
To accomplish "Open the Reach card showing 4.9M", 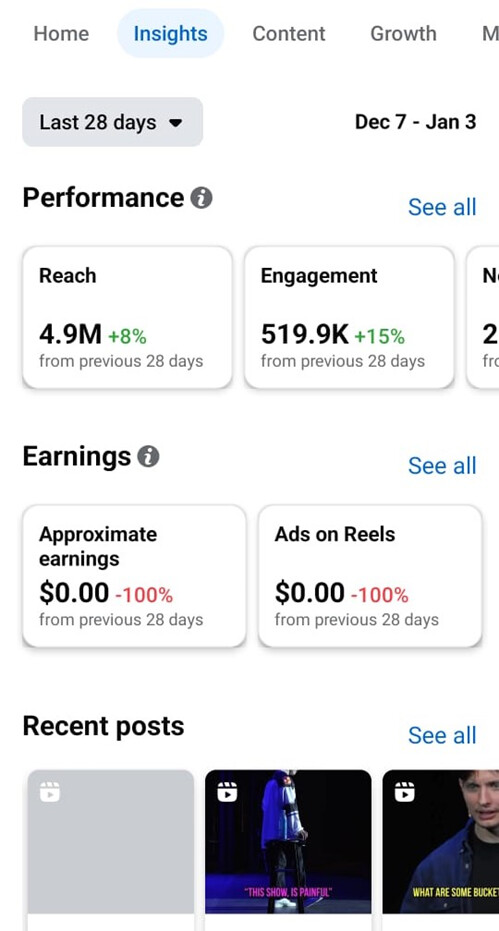I will click(127, 318).
